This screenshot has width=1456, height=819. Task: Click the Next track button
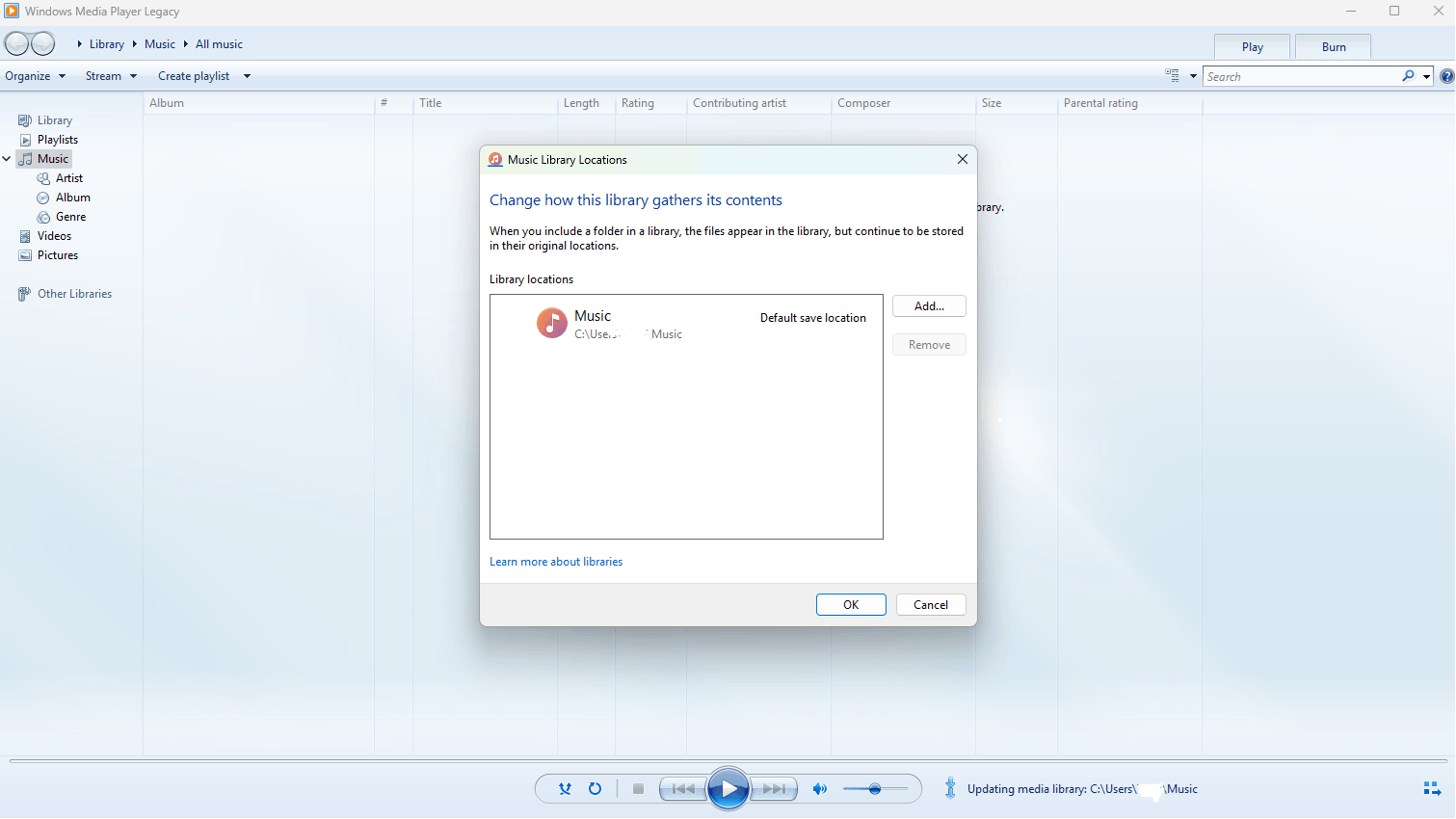774,789
